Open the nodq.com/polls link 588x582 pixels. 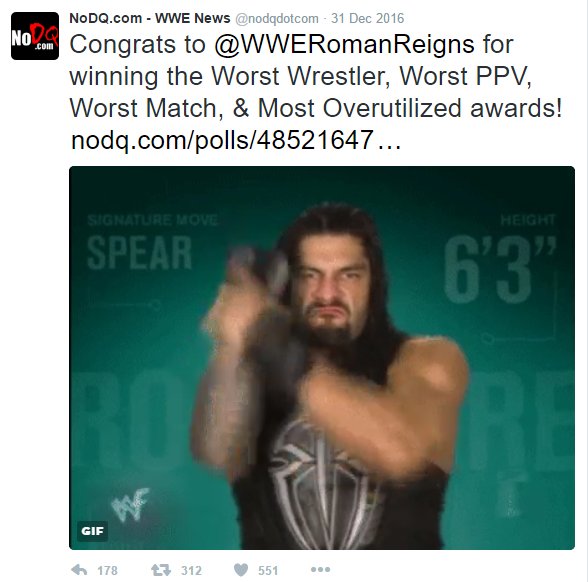(x=236, y=140)
